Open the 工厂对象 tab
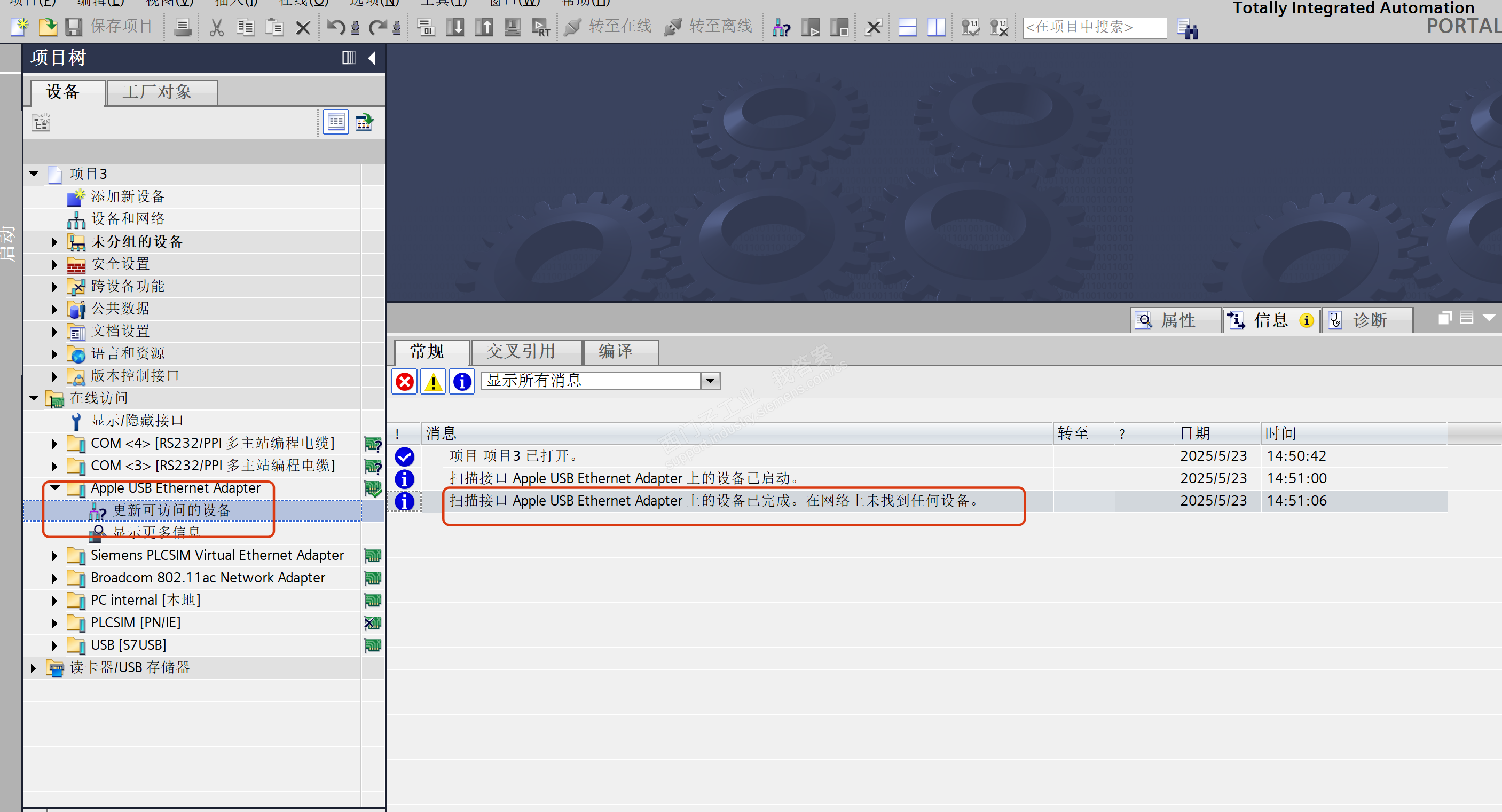1502x812 pixels. [x=158, y=92]
